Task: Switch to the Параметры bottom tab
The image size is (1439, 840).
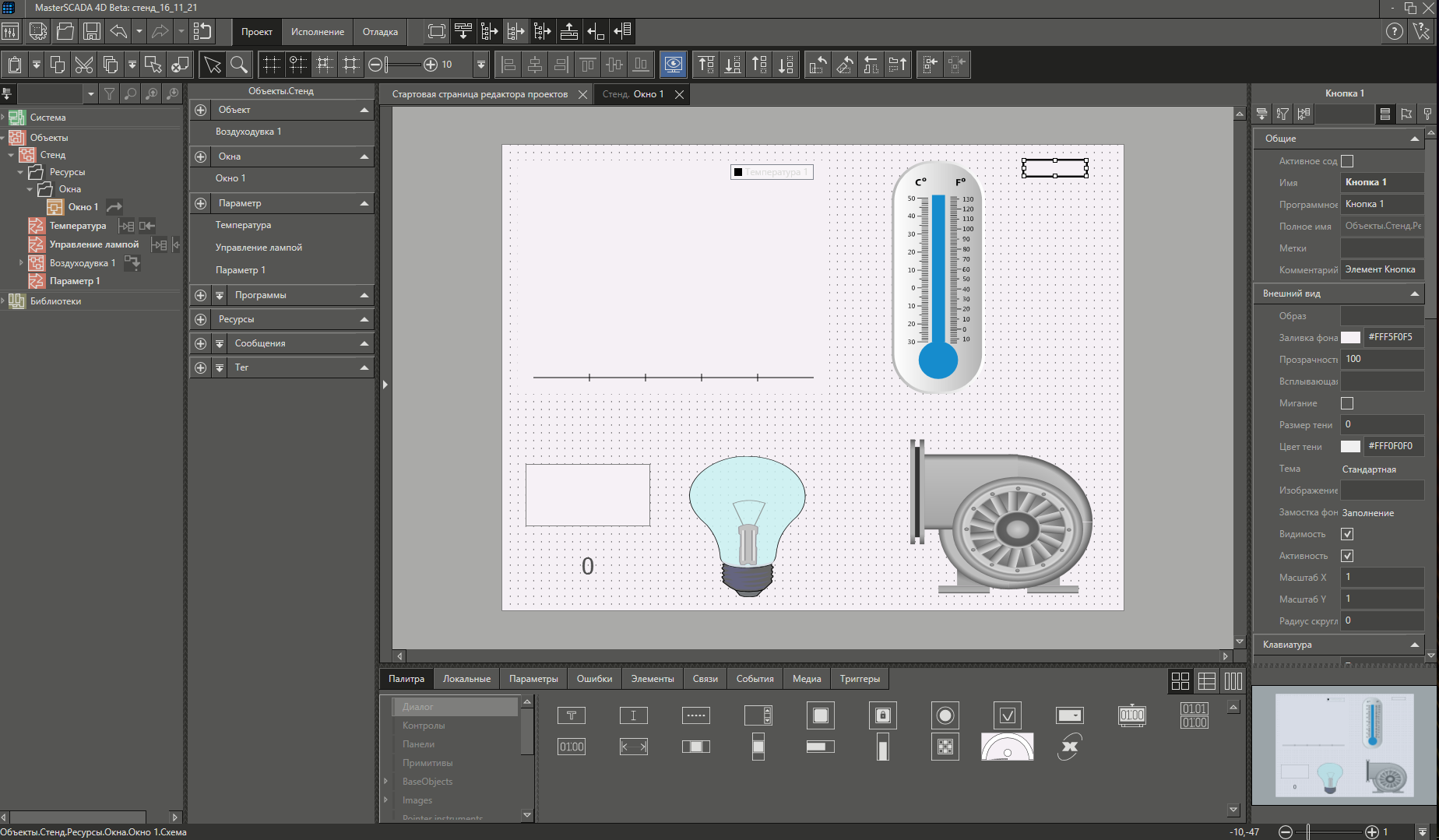Action: pos(533,679)
